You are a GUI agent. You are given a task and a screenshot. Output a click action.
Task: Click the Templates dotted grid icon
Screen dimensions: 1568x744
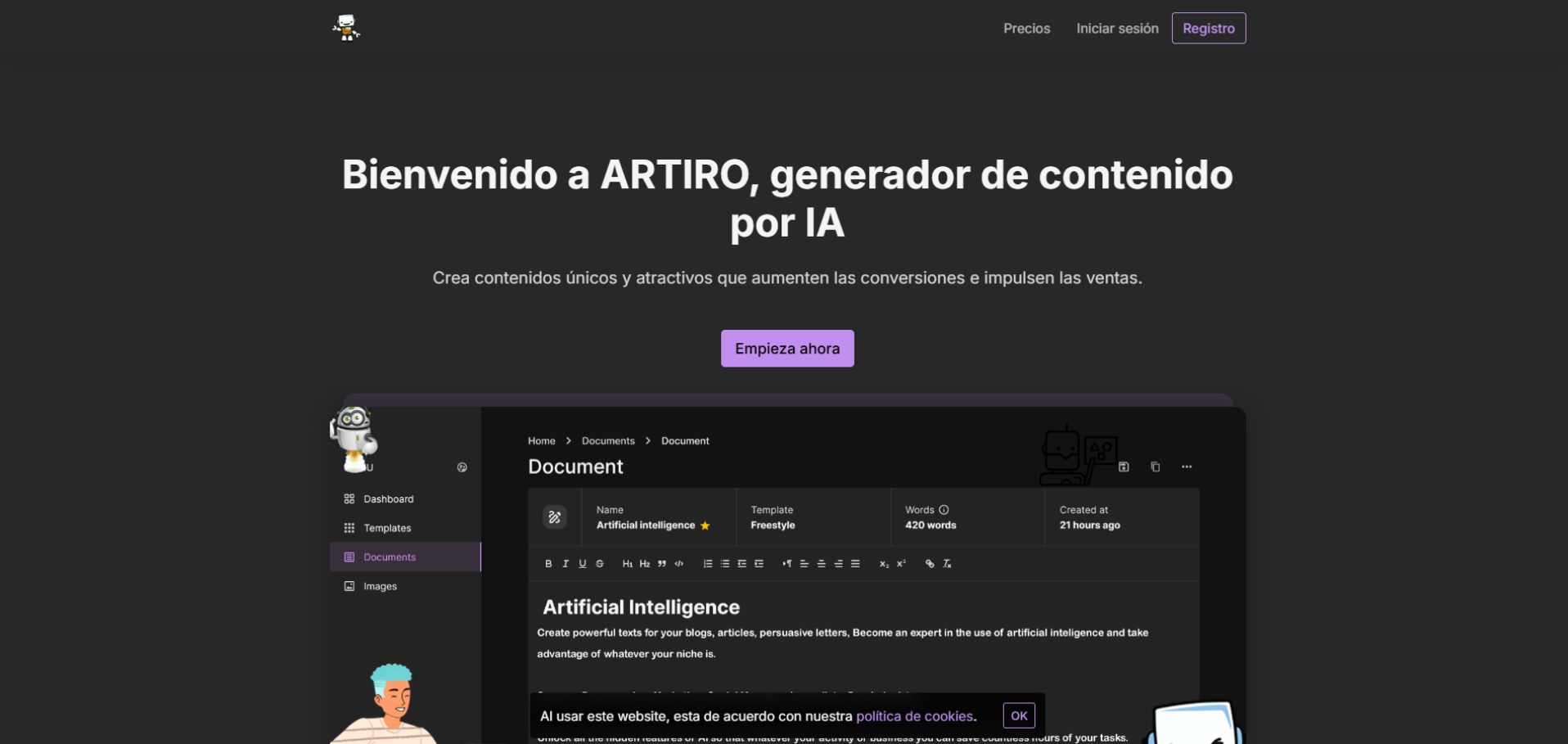tap(349, 528)
